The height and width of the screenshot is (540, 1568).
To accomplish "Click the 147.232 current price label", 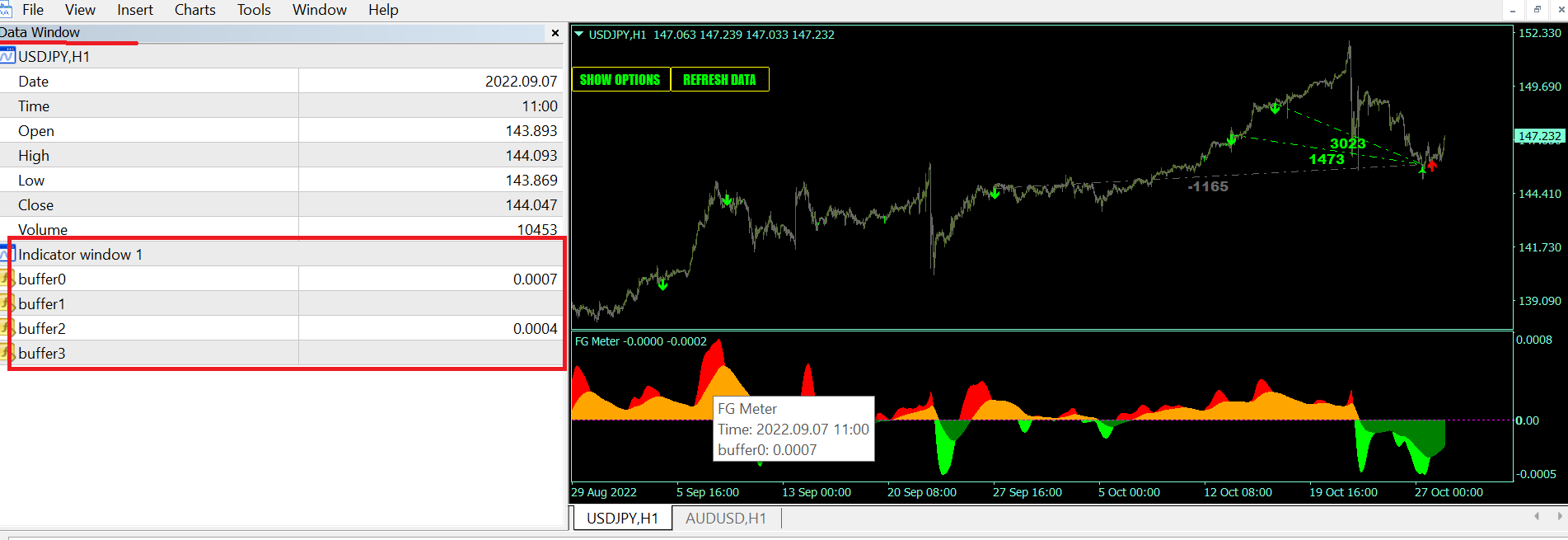I will [1540, 136].
